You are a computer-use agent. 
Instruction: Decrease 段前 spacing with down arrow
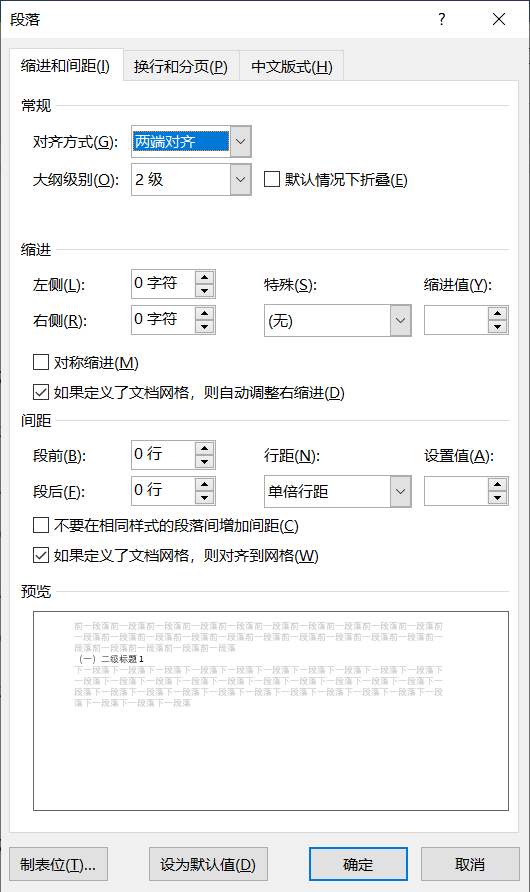[204, 462]
